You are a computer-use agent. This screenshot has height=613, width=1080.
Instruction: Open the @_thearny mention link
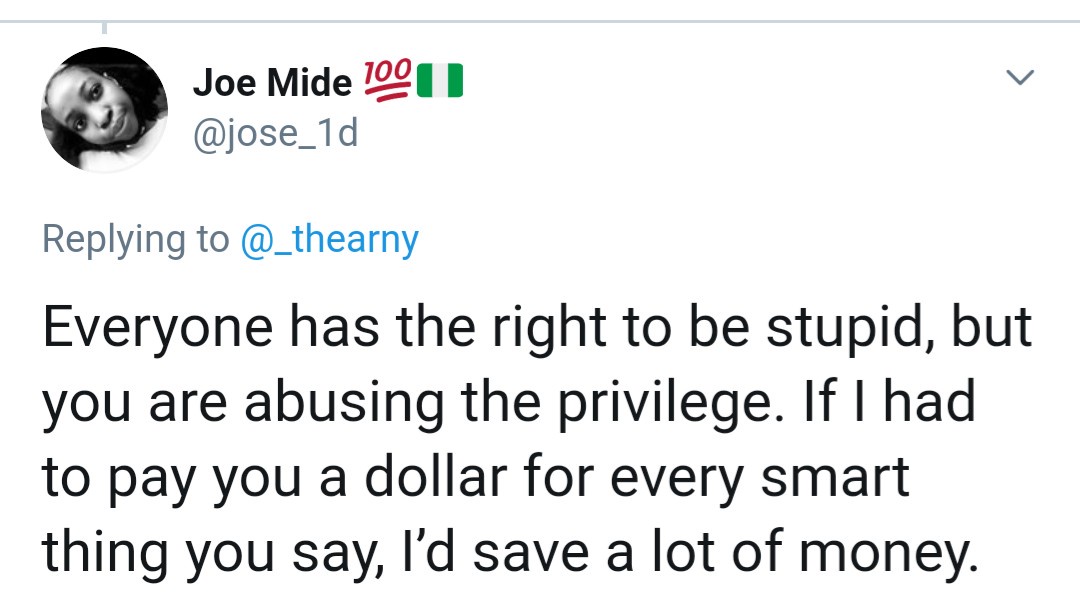click(x=329, y=240)
